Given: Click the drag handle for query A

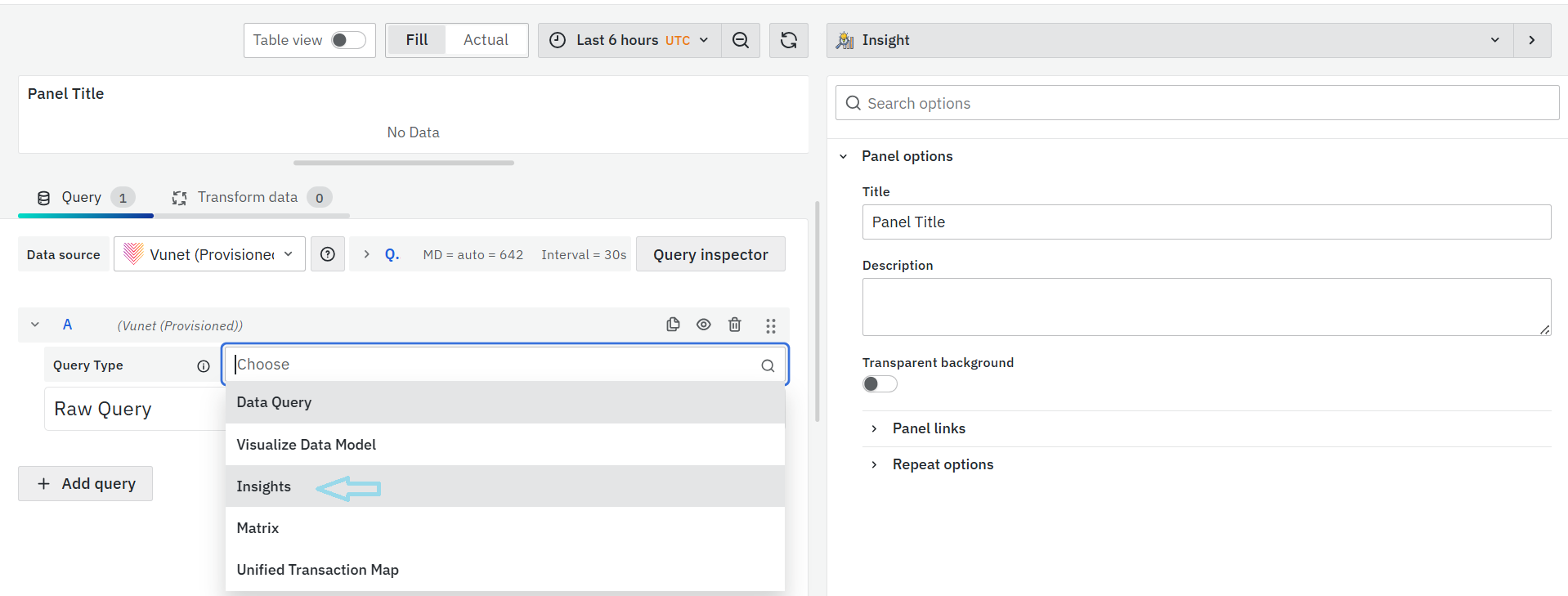Looking at the screenshot, I should (770, 325).
